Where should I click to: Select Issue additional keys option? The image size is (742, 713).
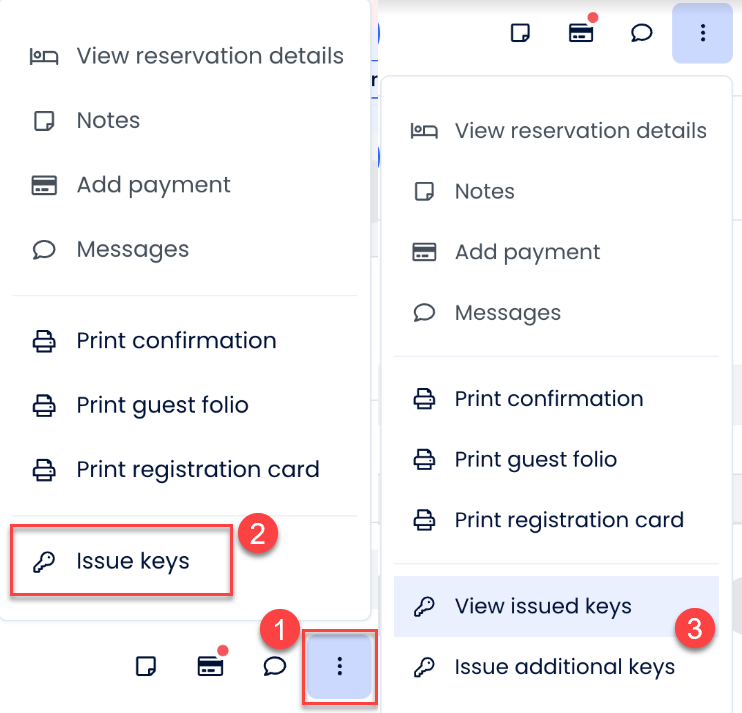point(564,667)
